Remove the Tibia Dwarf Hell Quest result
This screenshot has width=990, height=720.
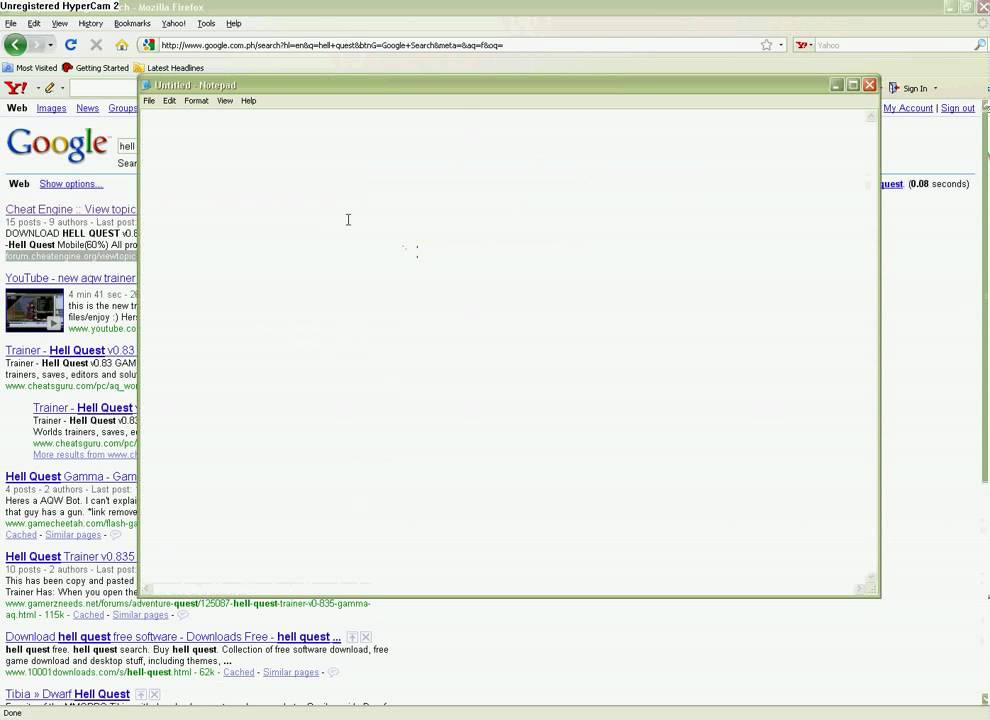pyautogui.click(x=155, y=694)
